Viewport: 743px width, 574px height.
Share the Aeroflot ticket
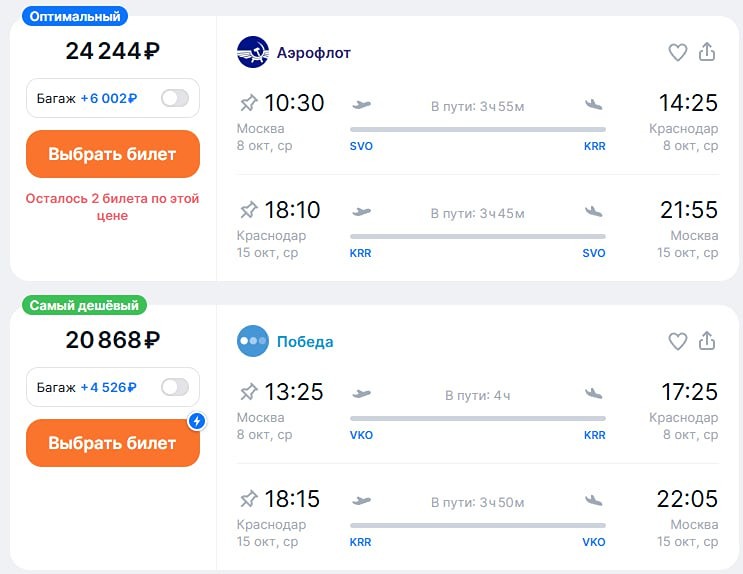[x=707, y=52]
